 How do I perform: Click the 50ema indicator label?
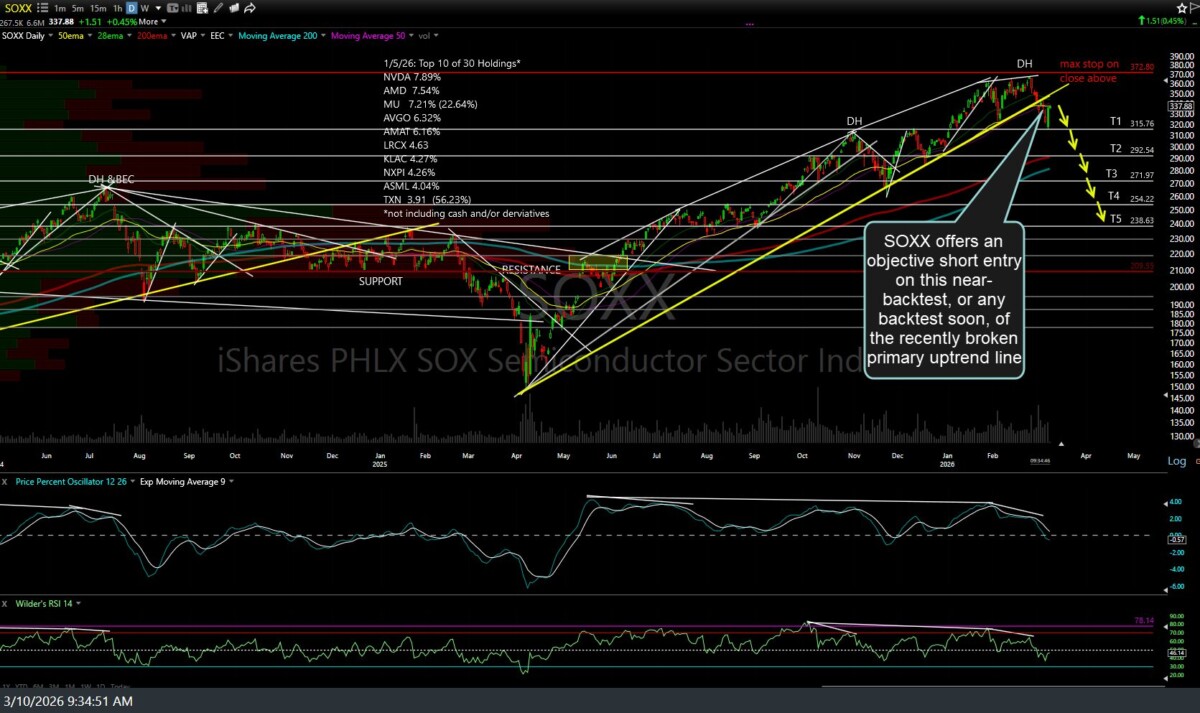tap(70, 35)
